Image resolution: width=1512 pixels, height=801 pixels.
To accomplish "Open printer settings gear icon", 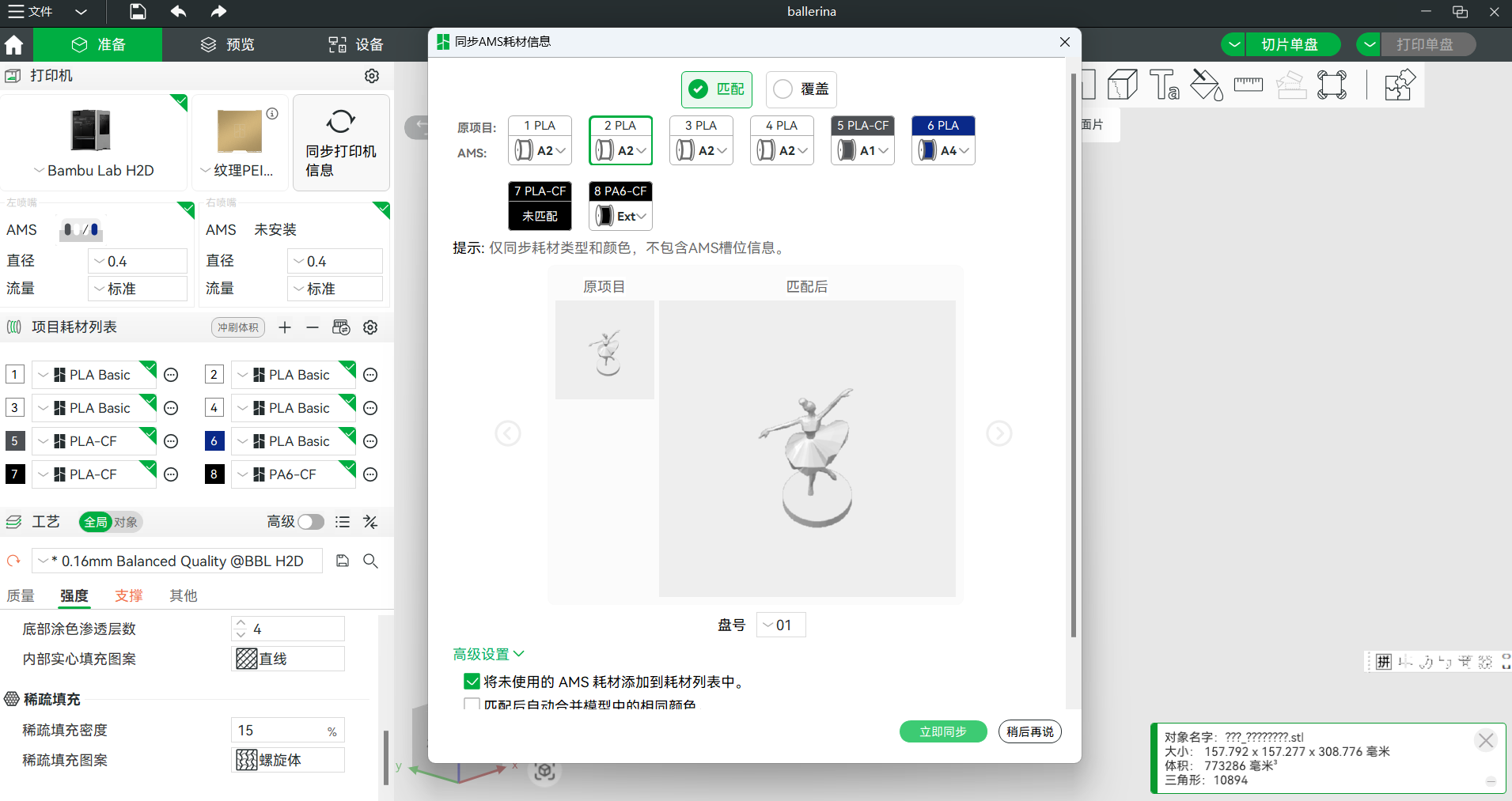I will 372,75.
